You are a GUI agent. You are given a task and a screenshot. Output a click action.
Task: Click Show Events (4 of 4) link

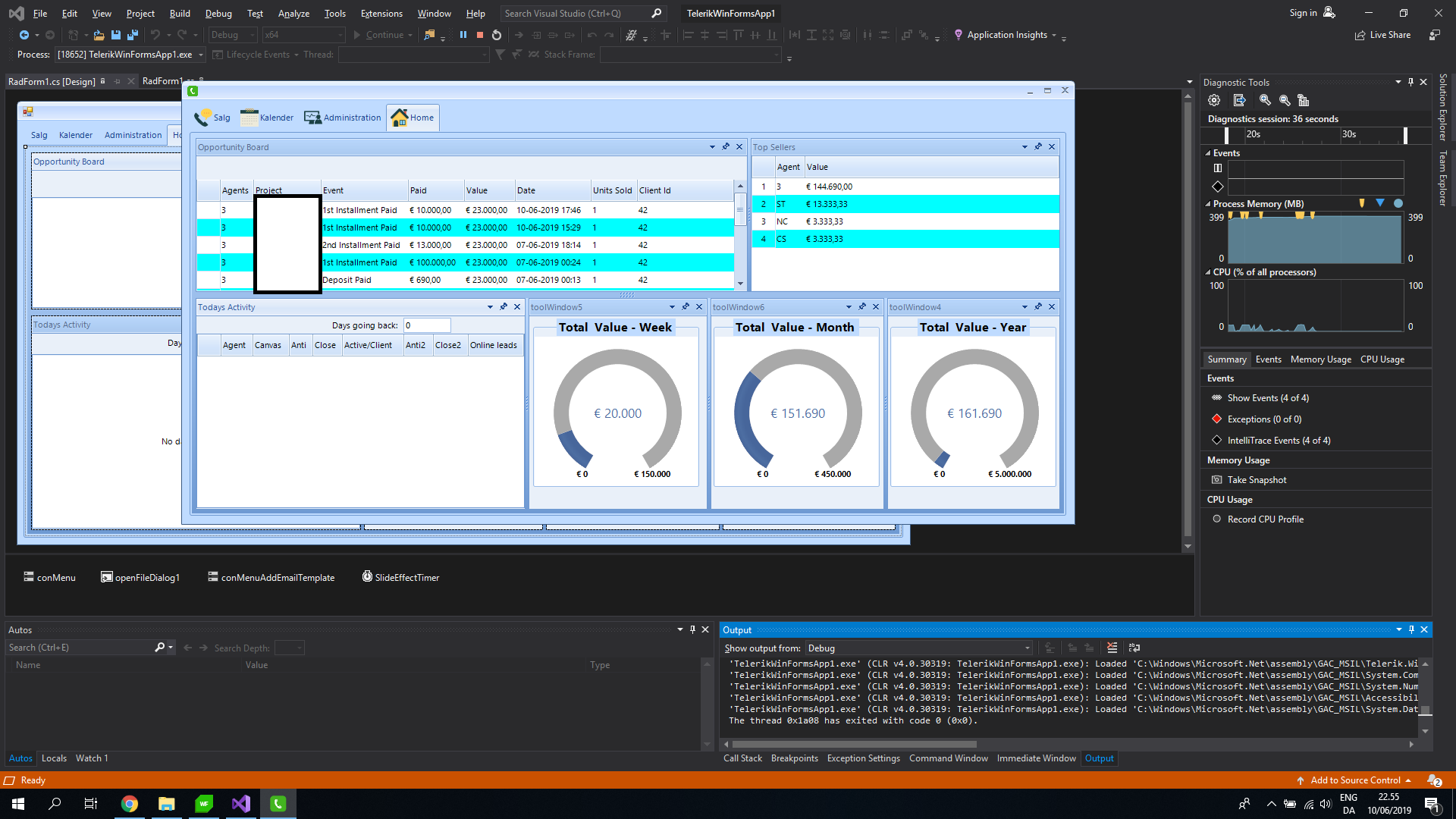(1267, 398)
